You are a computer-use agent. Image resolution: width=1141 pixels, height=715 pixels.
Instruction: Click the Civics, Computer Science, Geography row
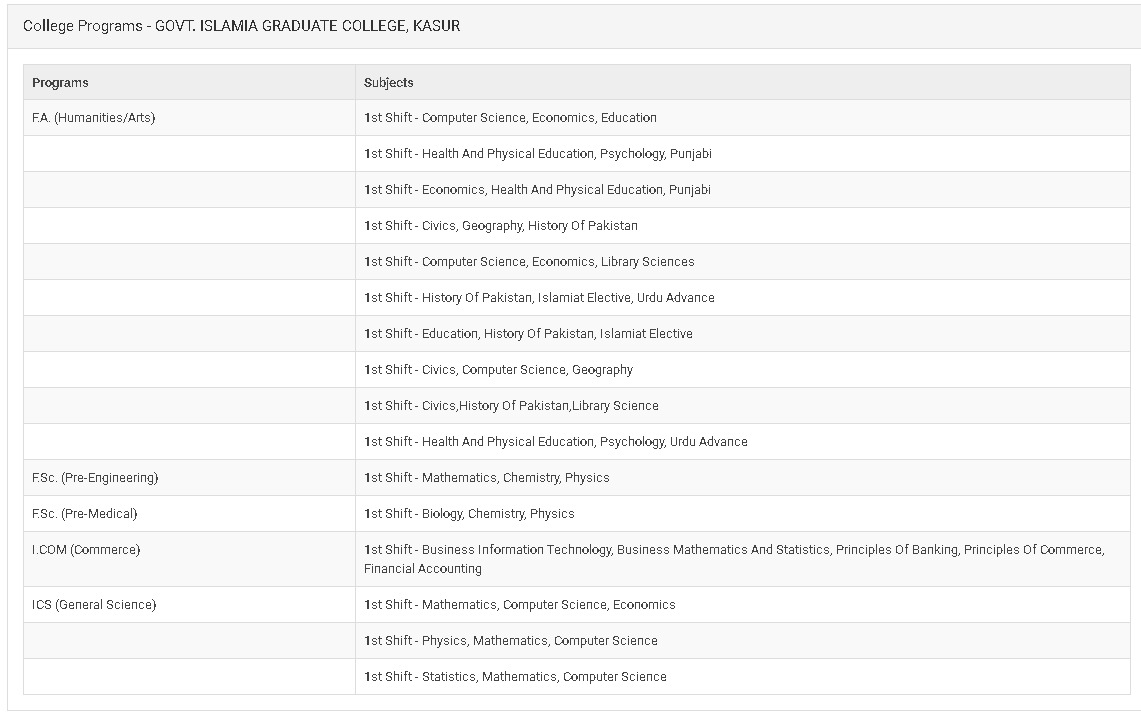(498, 370)
